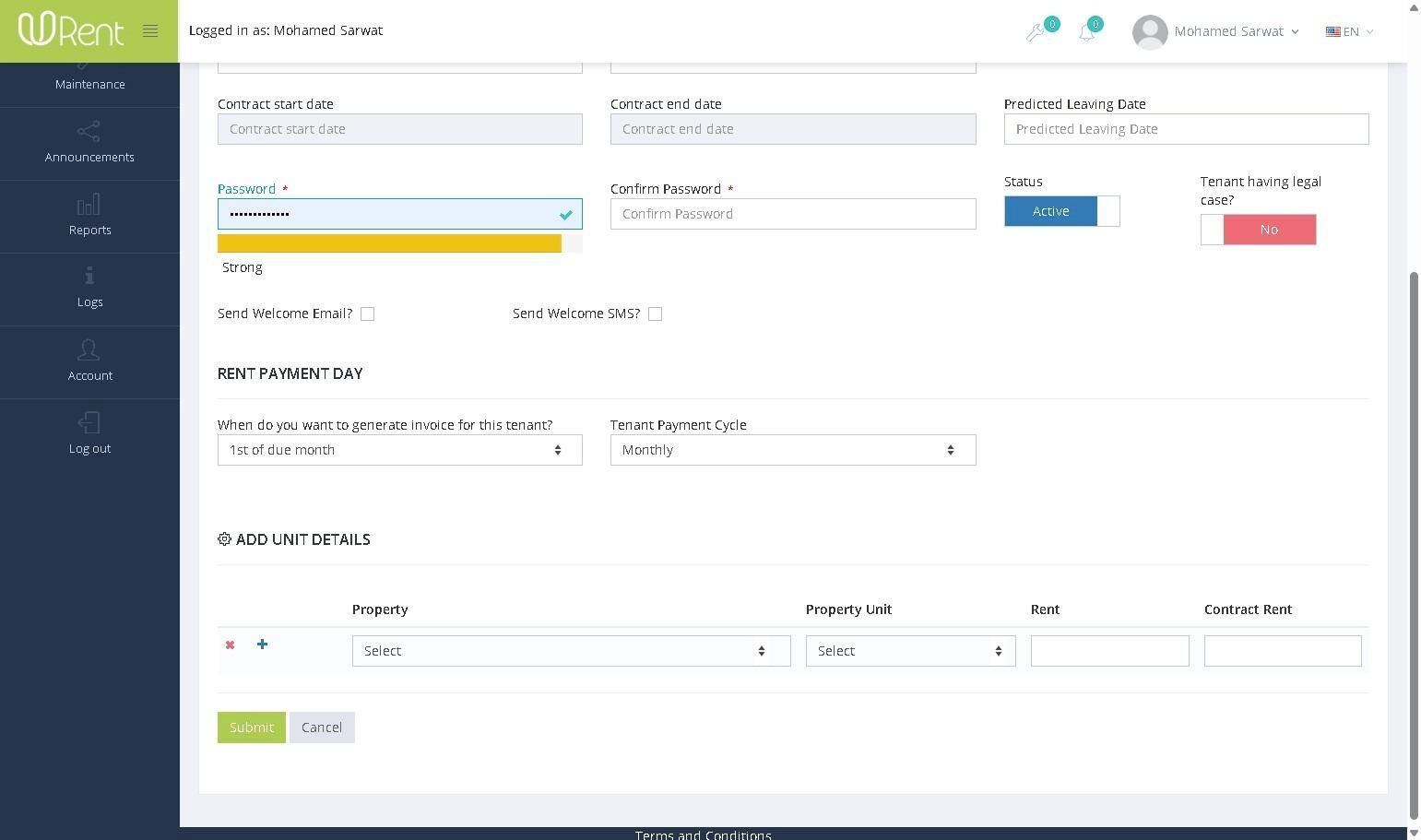Open the Property Unit select dropdown
This screenshot has height=840, width=1421.
[911, 651]
